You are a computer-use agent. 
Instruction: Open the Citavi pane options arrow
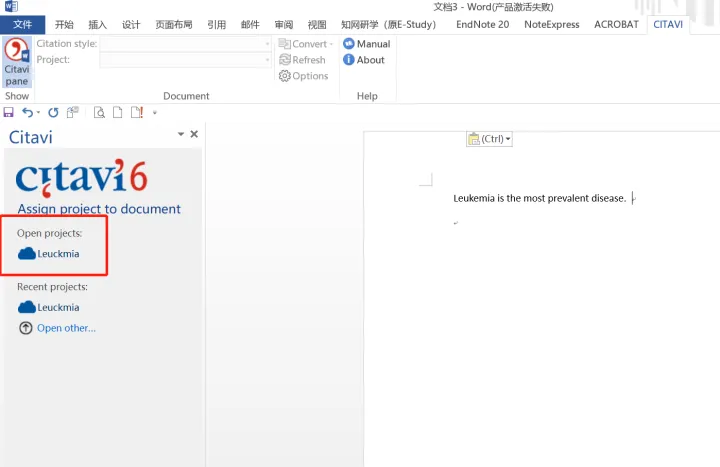[181, 134]
